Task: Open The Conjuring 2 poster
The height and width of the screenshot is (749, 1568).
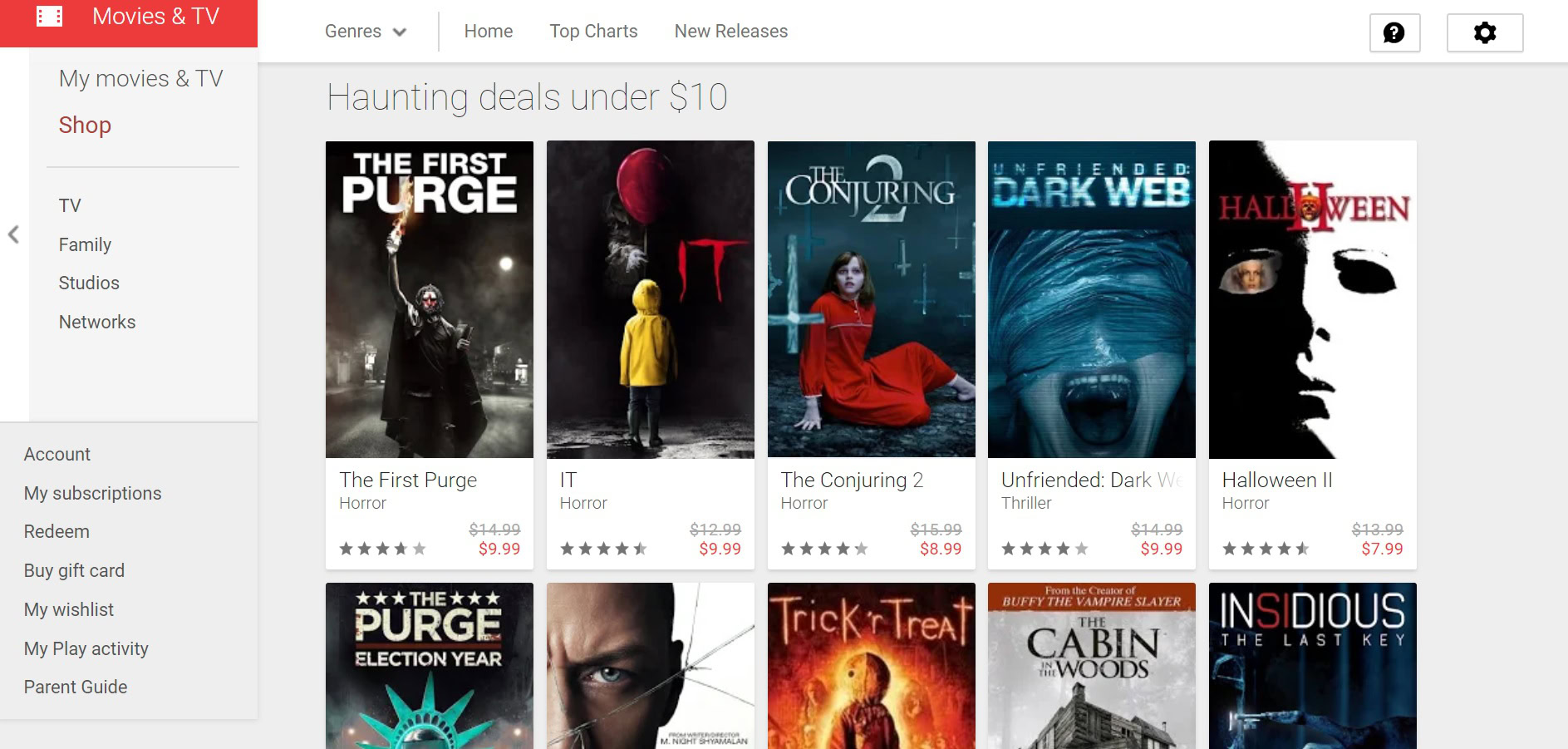Action: pyautogui.click(x=872, y=299)
